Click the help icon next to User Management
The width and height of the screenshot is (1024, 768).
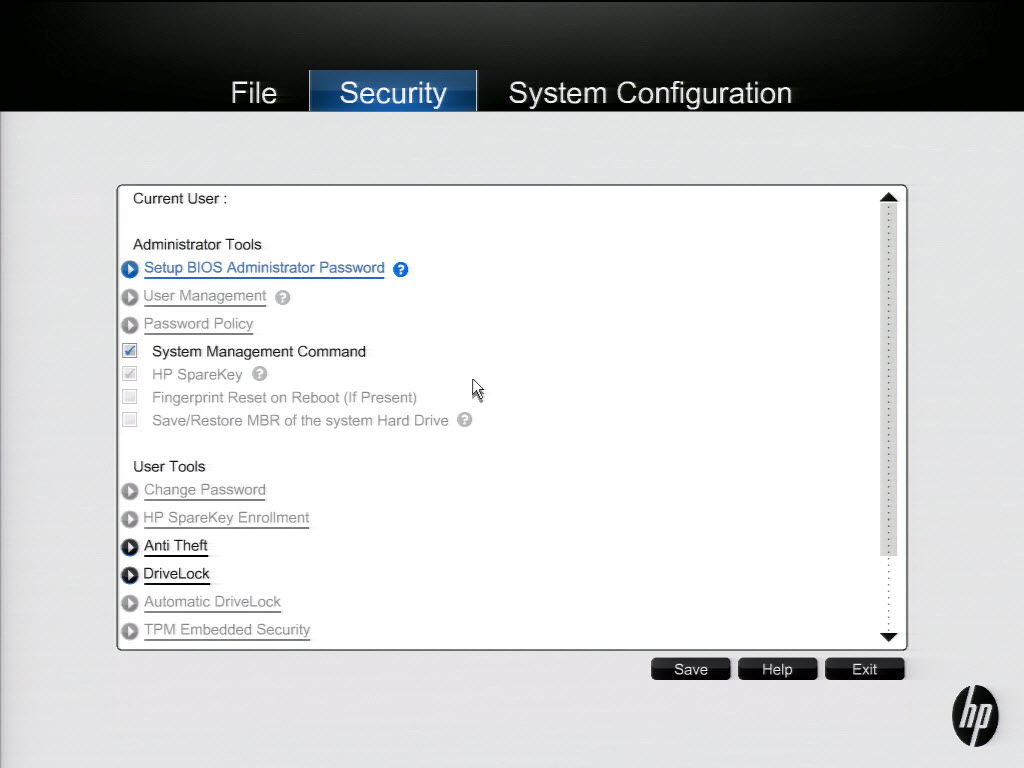click(x=283, y=297)
